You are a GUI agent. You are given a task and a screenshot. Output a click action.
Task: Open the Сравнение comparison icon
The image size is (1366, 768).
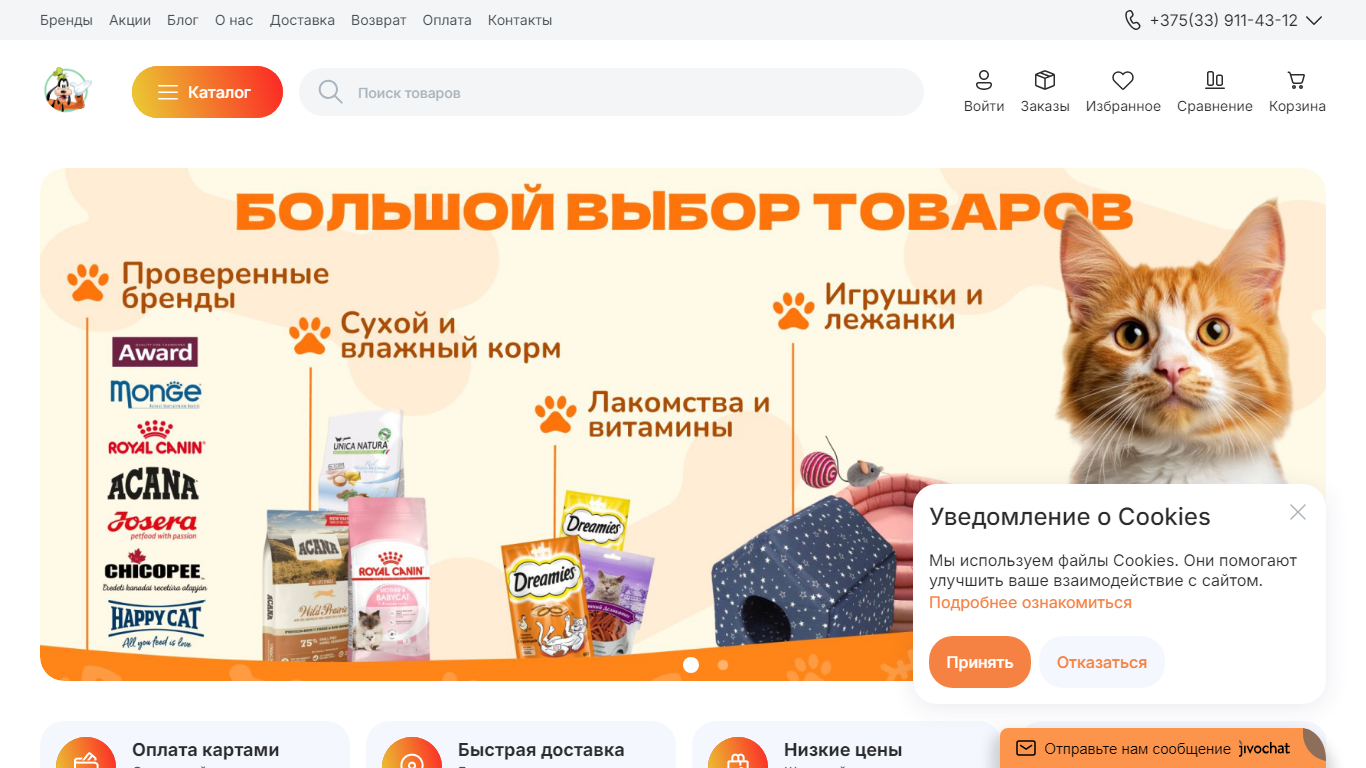(x=1215, y=80)
